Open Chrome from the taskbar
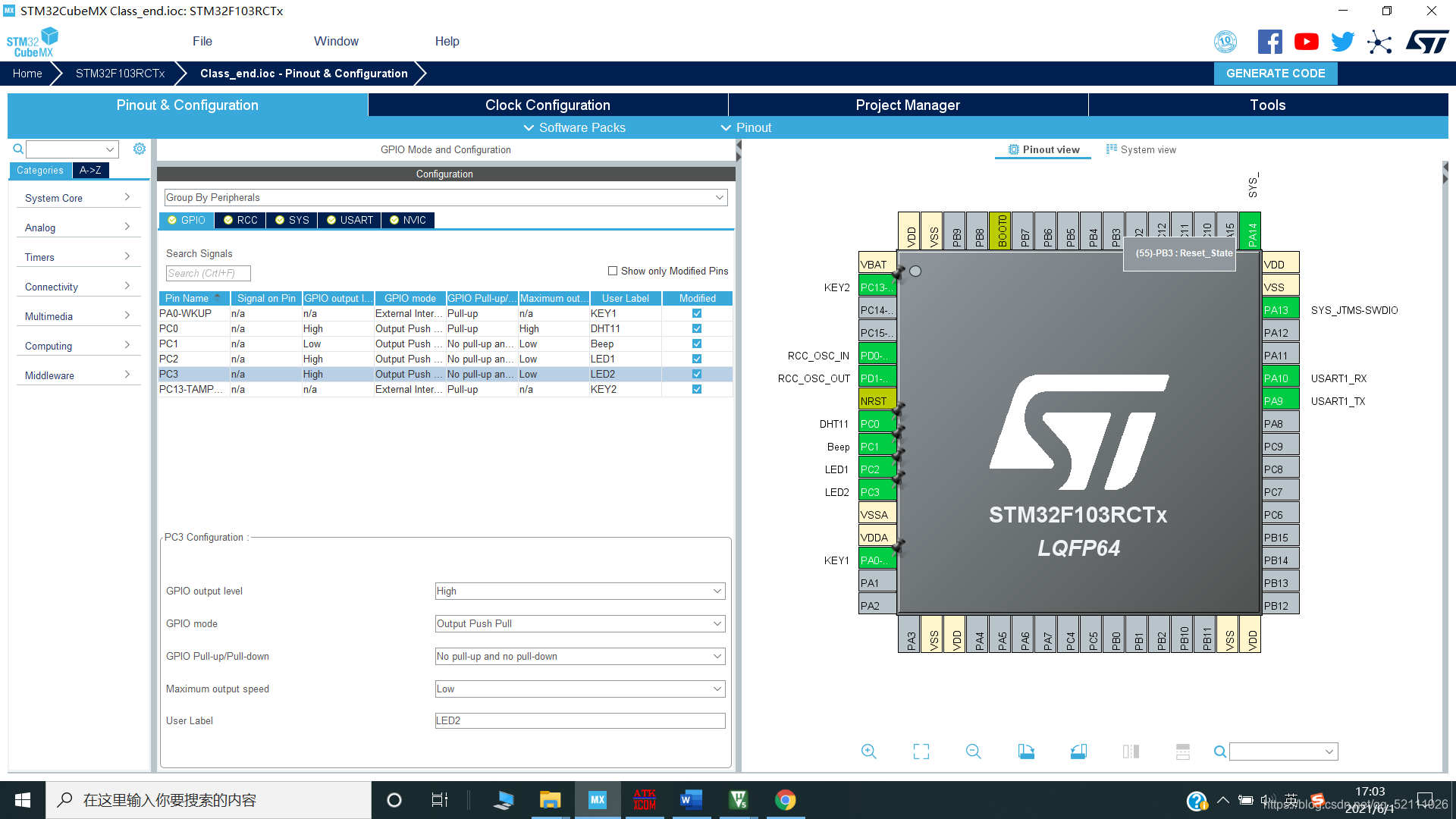The width and height of the screenshot is (1456, 819). (x=786, y=800)
